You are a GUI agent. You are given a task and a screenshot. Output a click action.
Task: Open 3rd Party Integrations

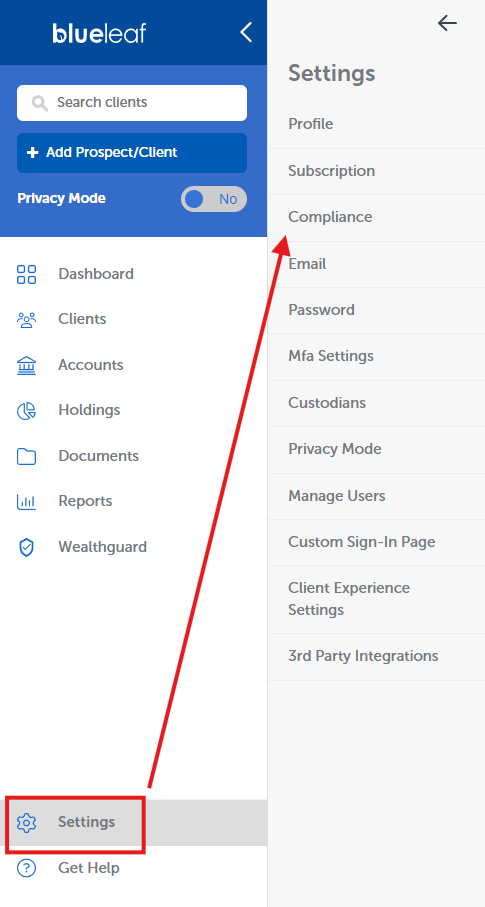coord(376,657)
